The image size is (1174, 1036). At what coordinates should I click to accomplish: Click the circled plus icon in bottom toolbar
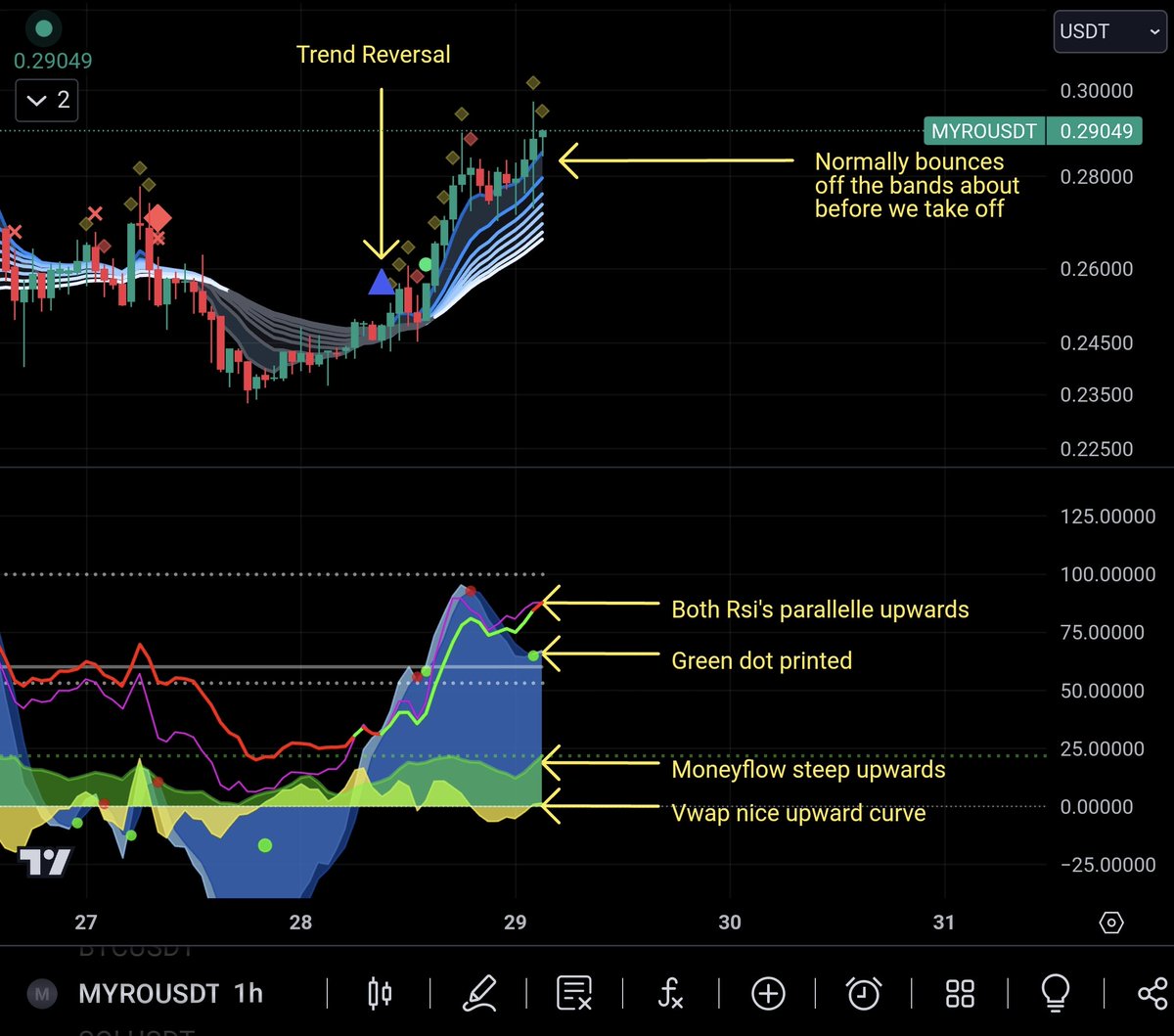(767, 993)
